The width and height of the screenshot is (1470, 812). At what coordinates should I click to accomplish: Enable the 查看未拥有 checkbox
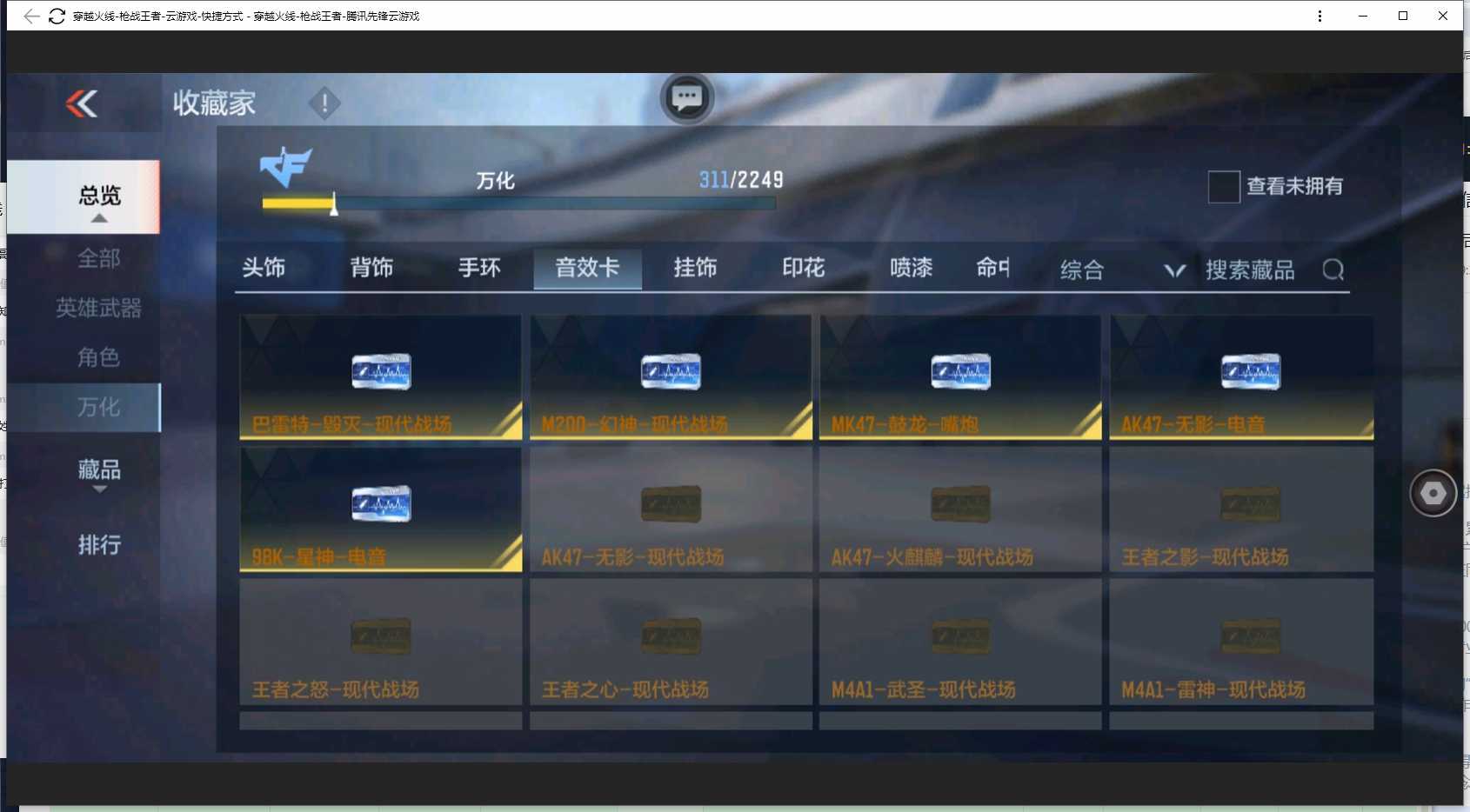[x=1224, y=186]
